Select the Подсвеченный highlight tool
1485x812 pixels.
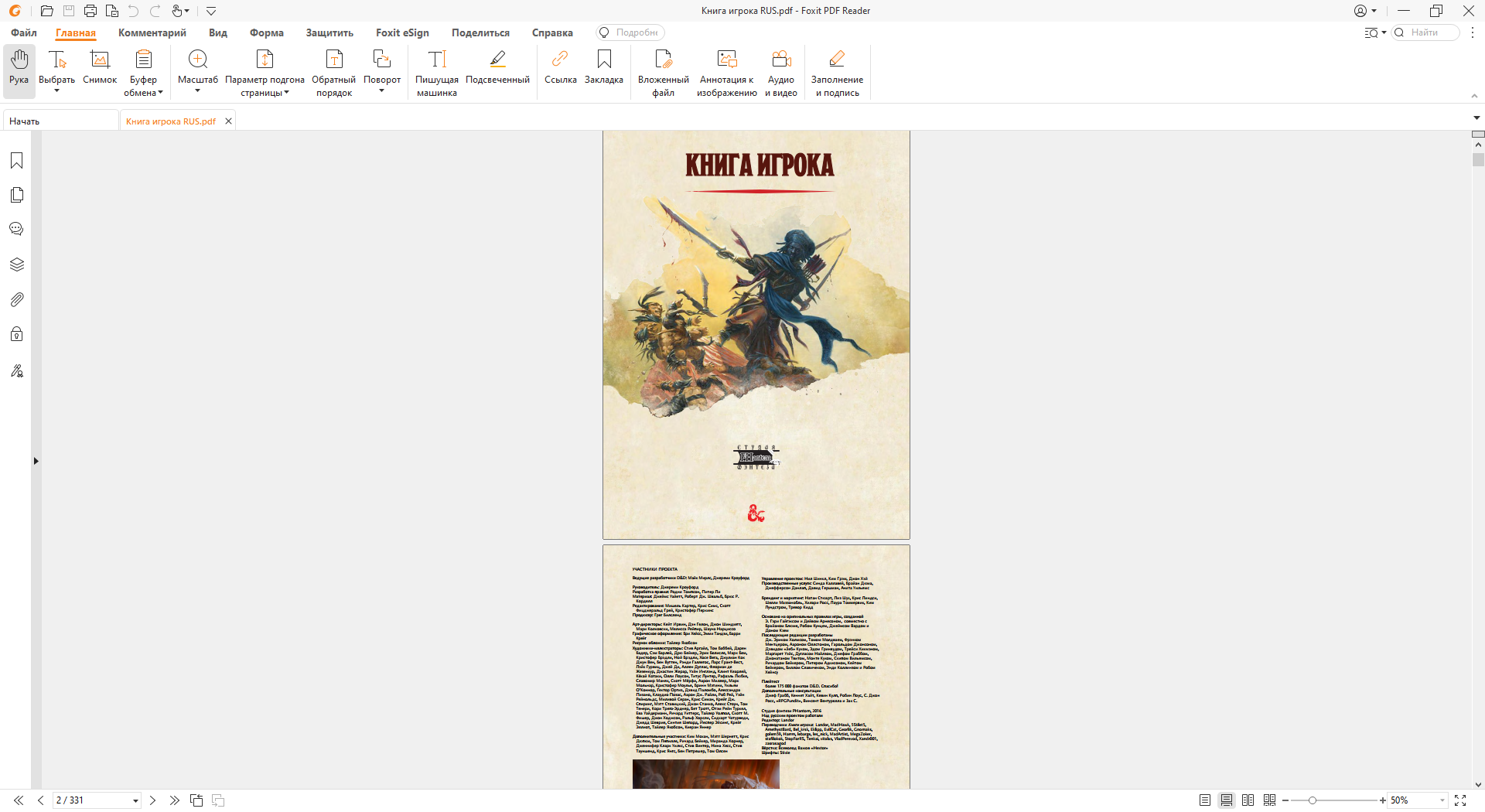click(x=497, y=67)
